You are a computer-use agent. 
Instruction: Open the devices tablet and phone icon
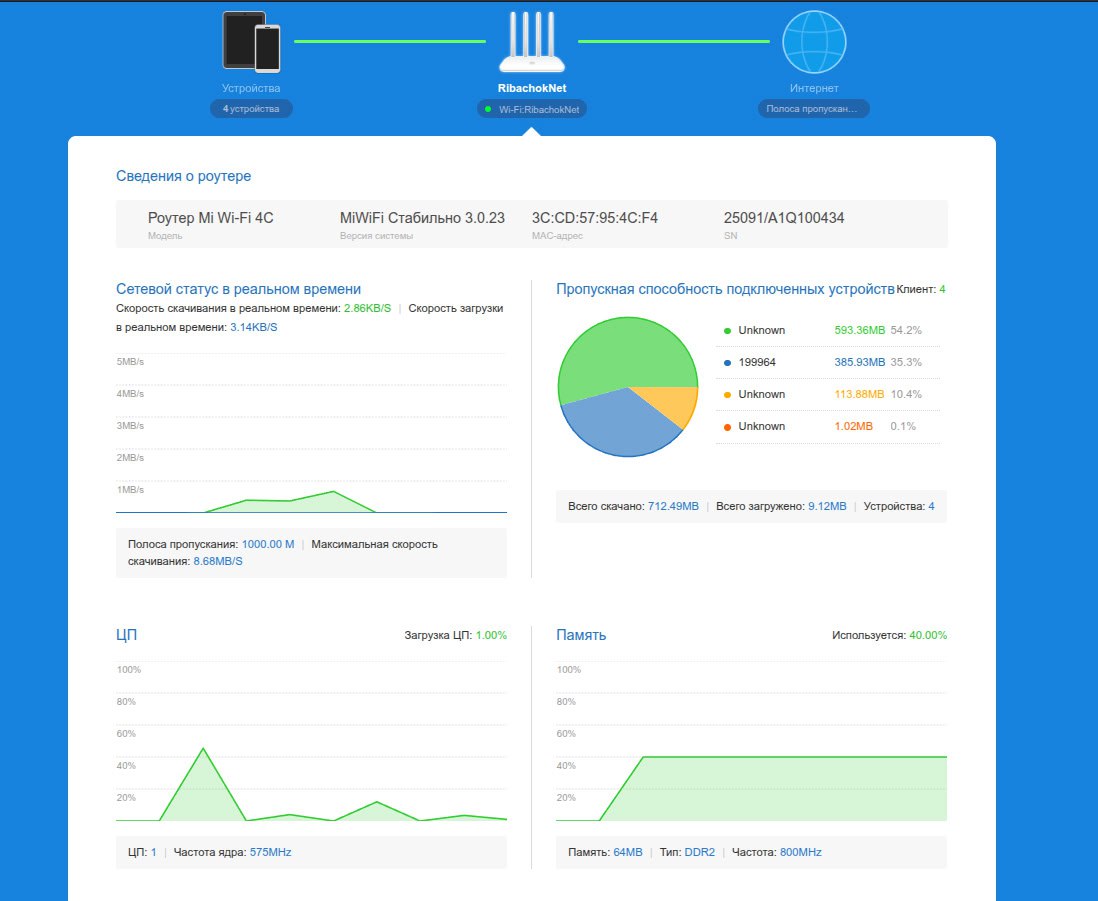pos(251,42)
